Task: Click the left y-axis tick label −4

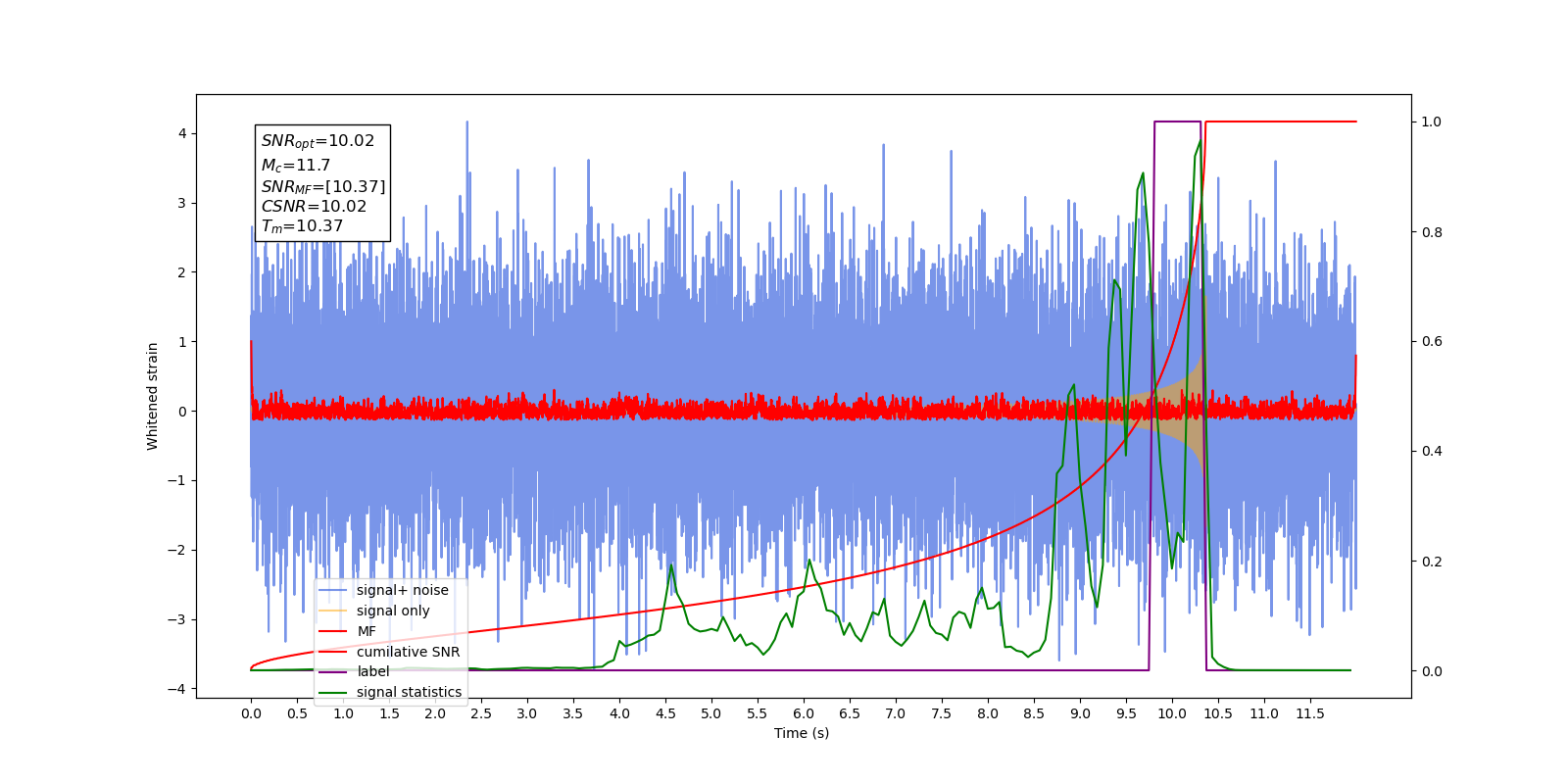Action: pos(176,689)
